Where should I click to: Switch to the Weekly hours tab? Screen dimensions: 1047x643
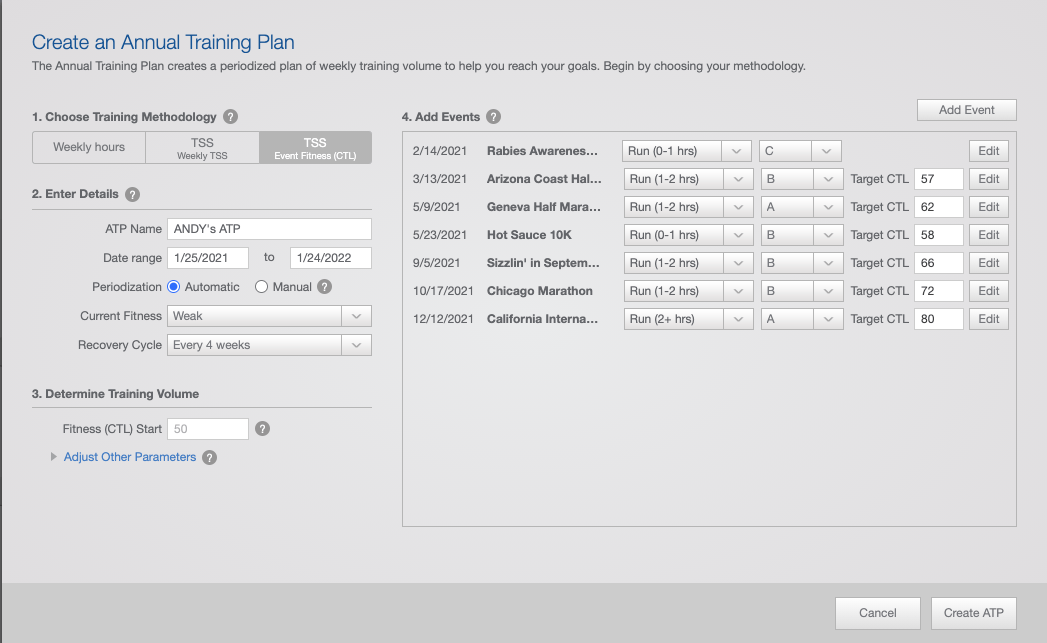[x=88, y=147]
